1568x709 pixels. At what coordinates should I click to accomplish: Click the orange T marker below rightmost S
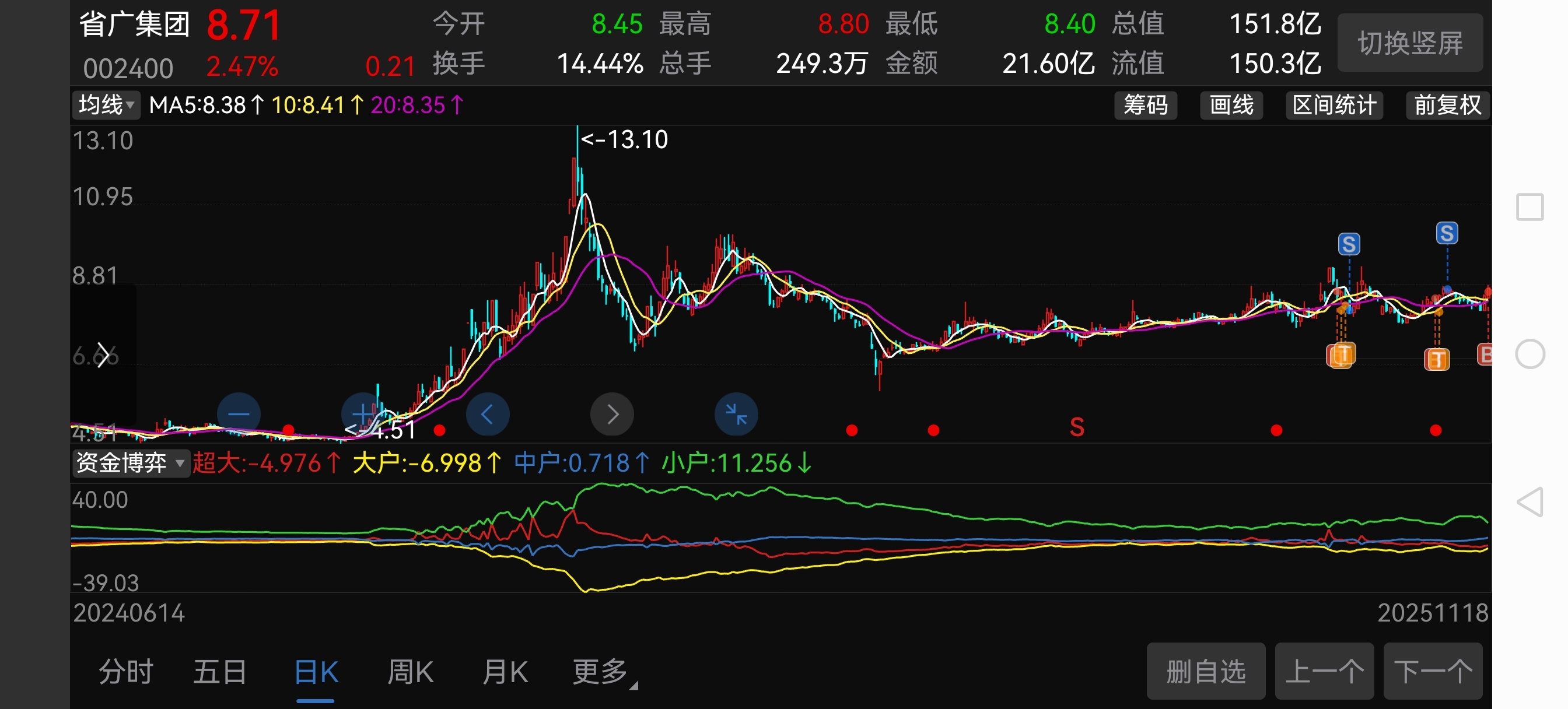click(x=1437, y=359)
